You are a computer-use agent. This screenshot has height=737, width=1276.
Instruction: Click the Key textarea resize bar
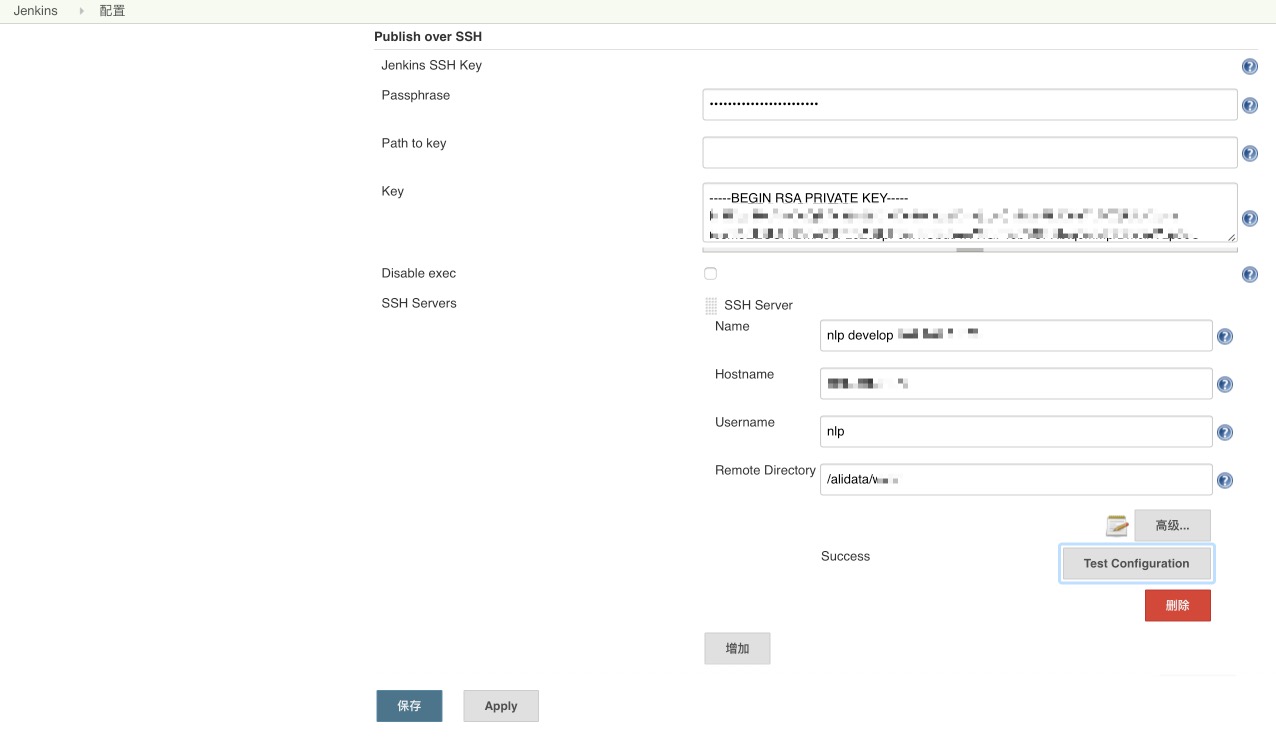tap(969, 250)
